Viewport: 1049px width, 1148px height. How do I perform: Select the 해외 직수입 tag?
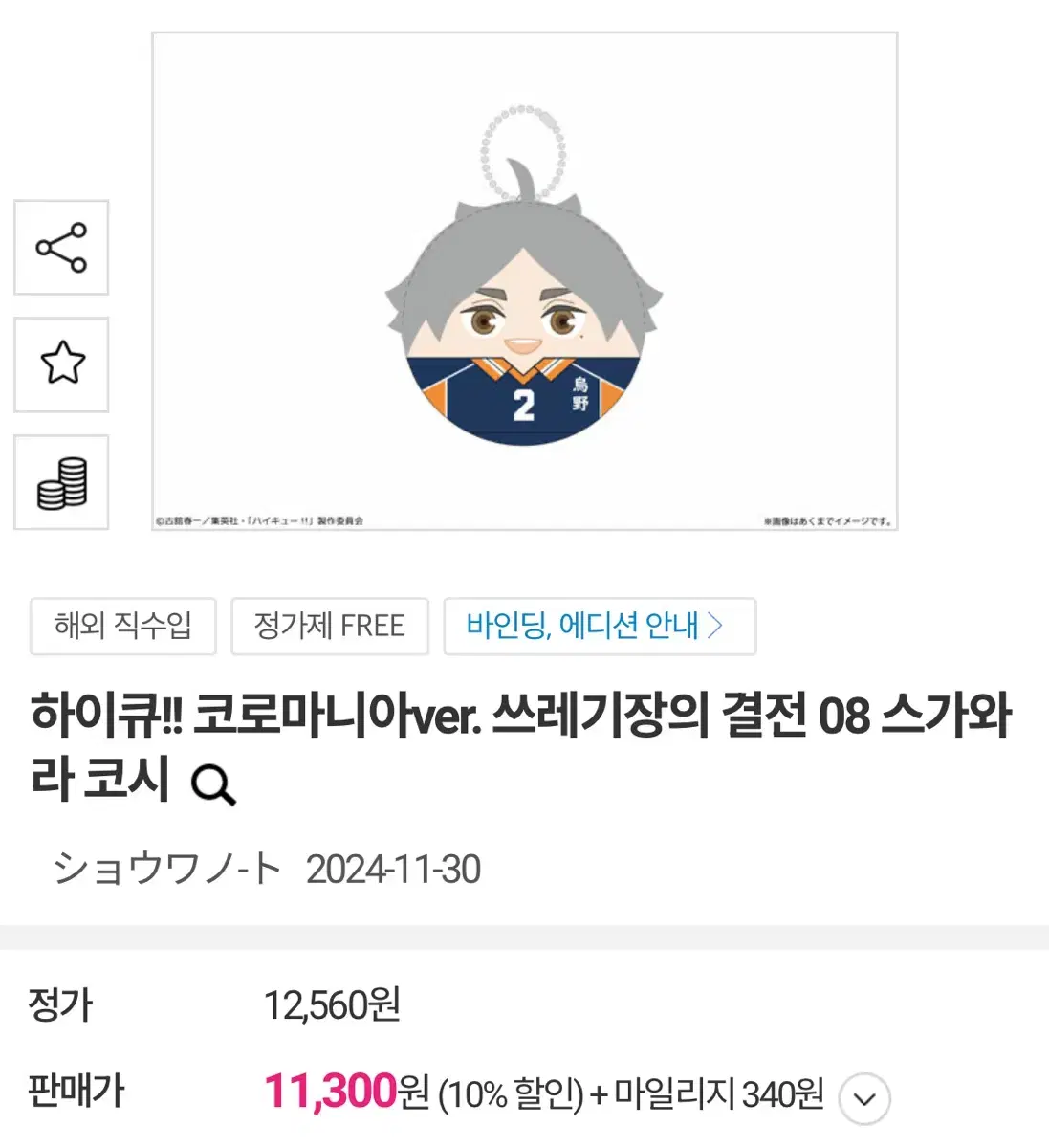(123, 627)
